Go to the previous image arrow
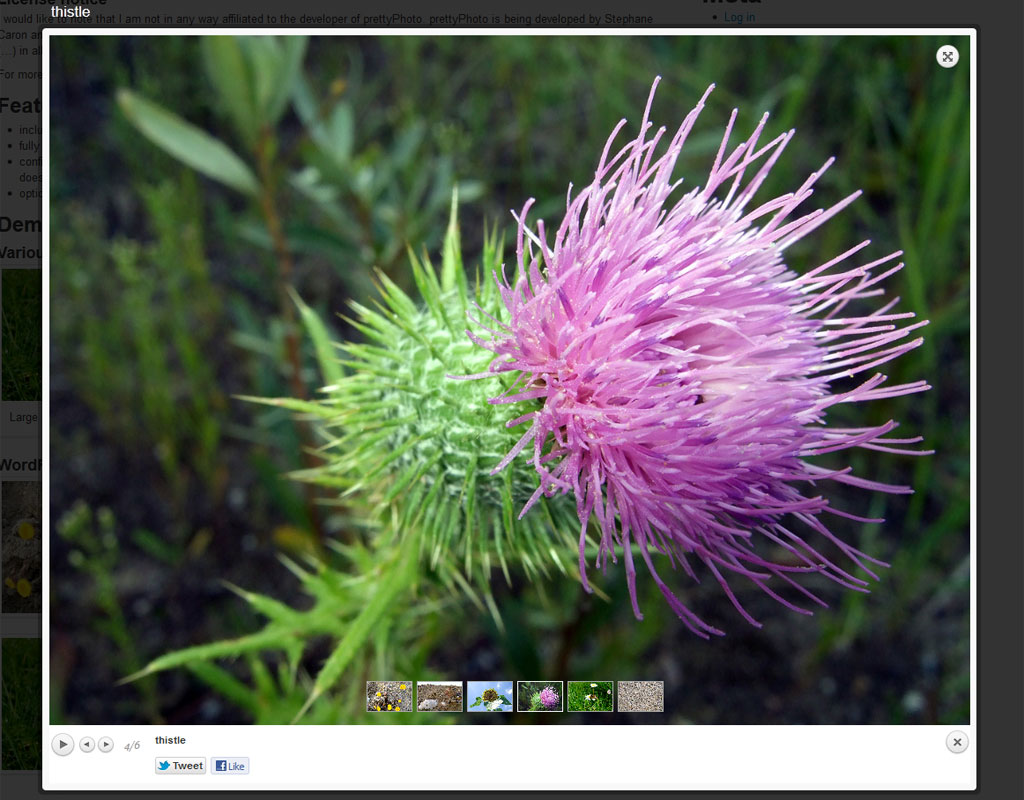Screen dimensions: 1024x800 tap(87, 744)
